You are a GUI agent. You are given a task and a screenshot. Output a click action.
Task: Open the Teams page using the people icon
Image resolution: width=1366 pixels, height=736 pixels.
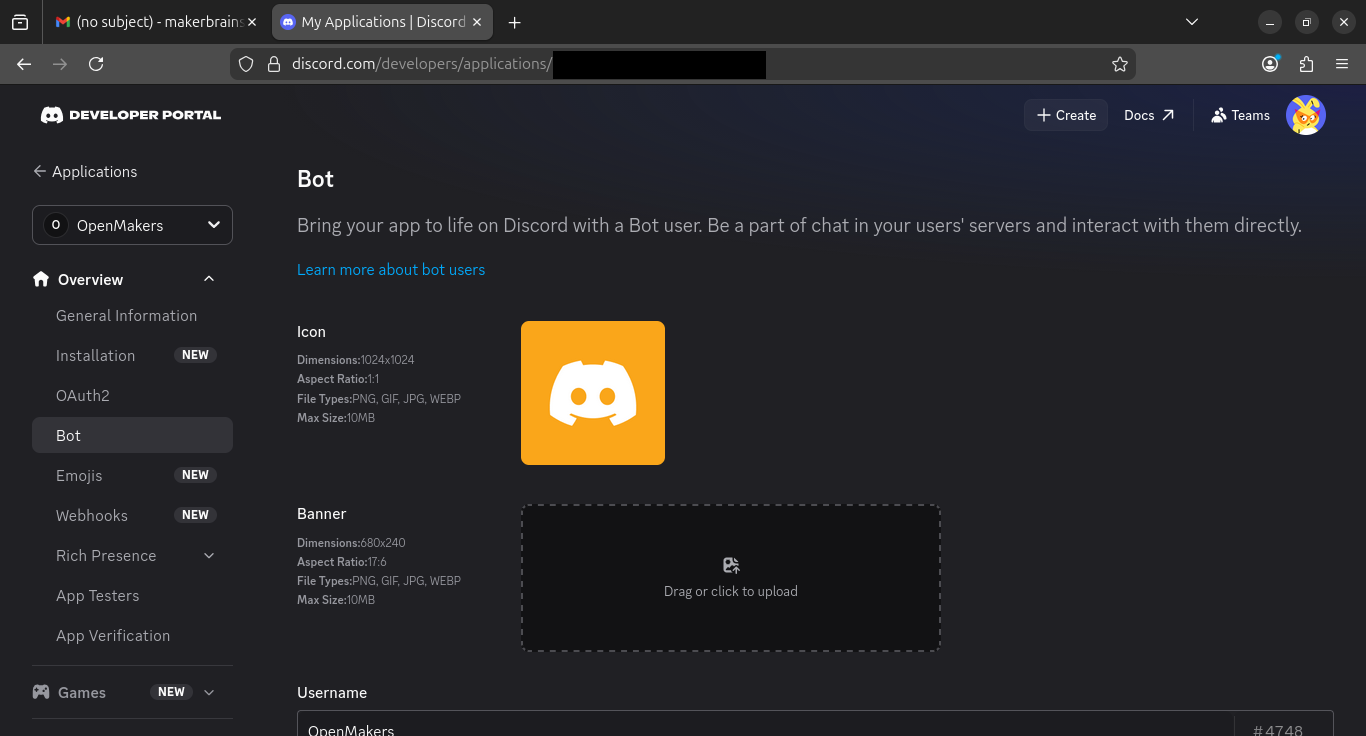pyautogui.click(x=1240, y=115)
